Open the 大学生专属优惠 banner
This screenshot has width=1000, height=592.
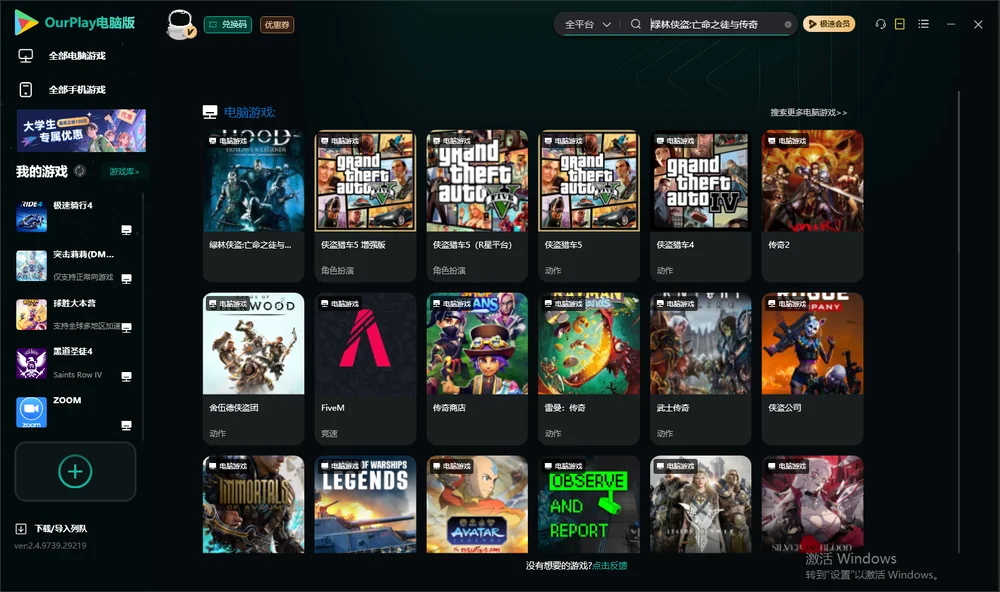click(81, 131)
